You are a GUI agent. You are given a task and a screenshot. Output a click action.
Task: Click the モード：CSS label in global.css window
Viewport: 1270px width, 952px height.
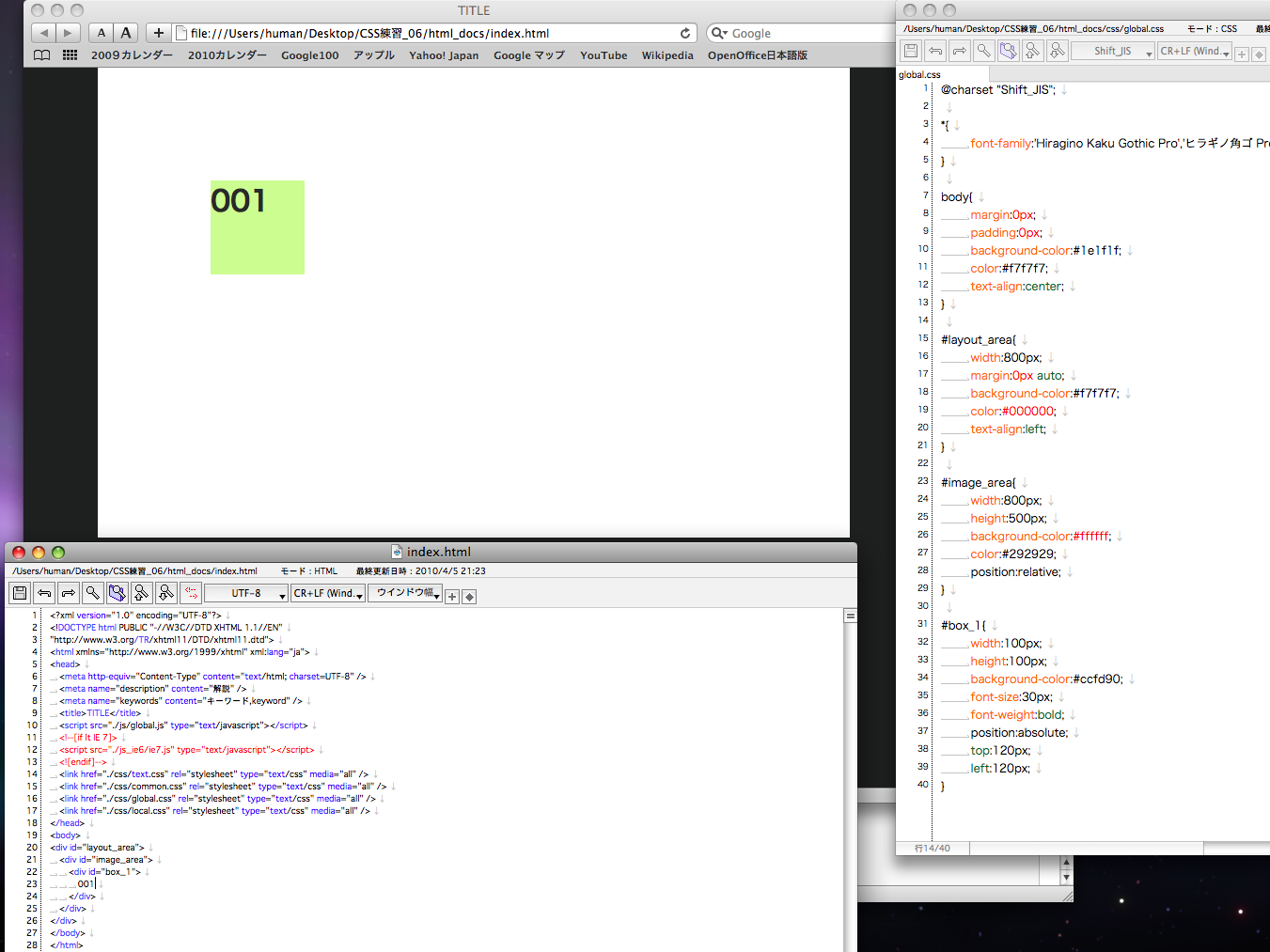[1212, 29]
